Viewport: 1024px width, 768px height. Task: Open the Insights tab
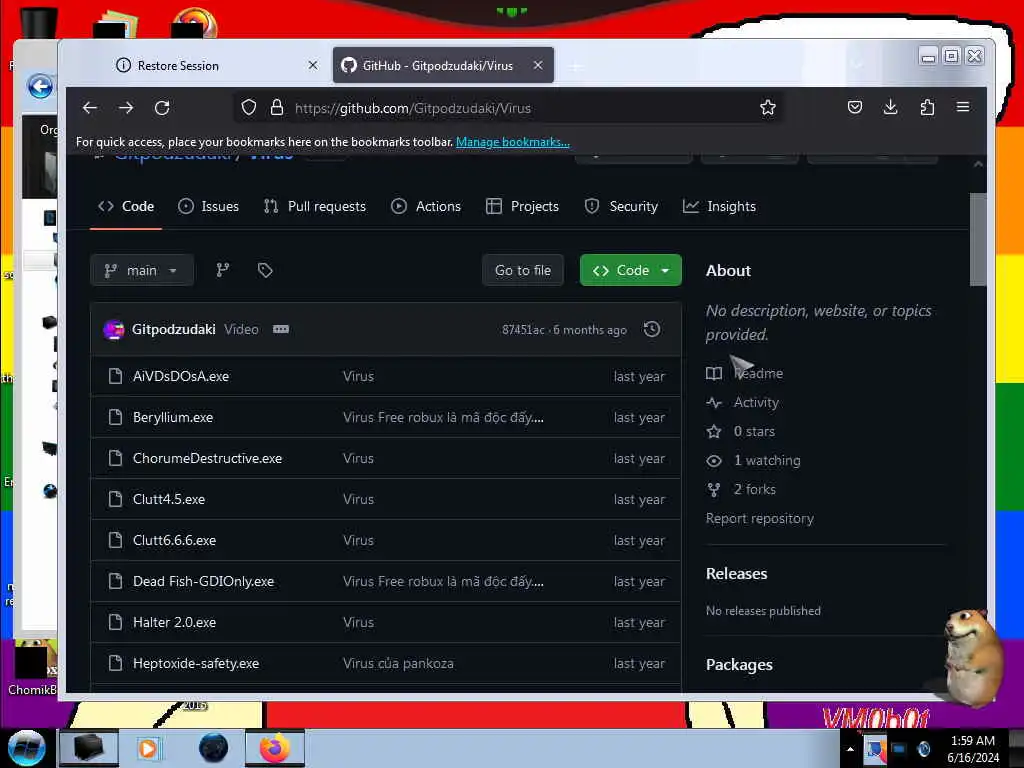[719, 206]
